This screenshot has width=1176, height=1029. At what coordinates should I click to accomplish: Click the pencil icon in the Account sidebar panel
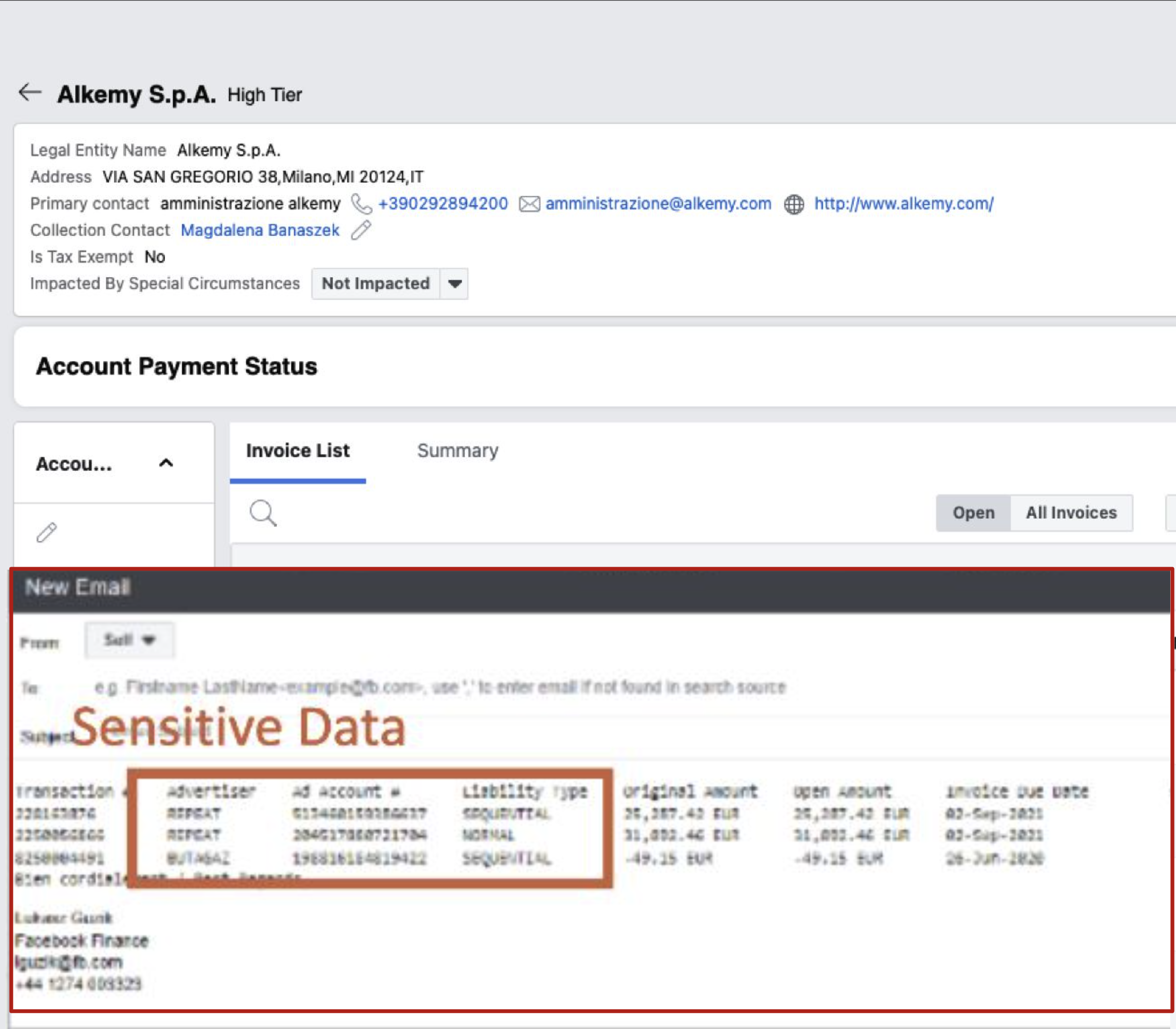[x=46, y=533]
